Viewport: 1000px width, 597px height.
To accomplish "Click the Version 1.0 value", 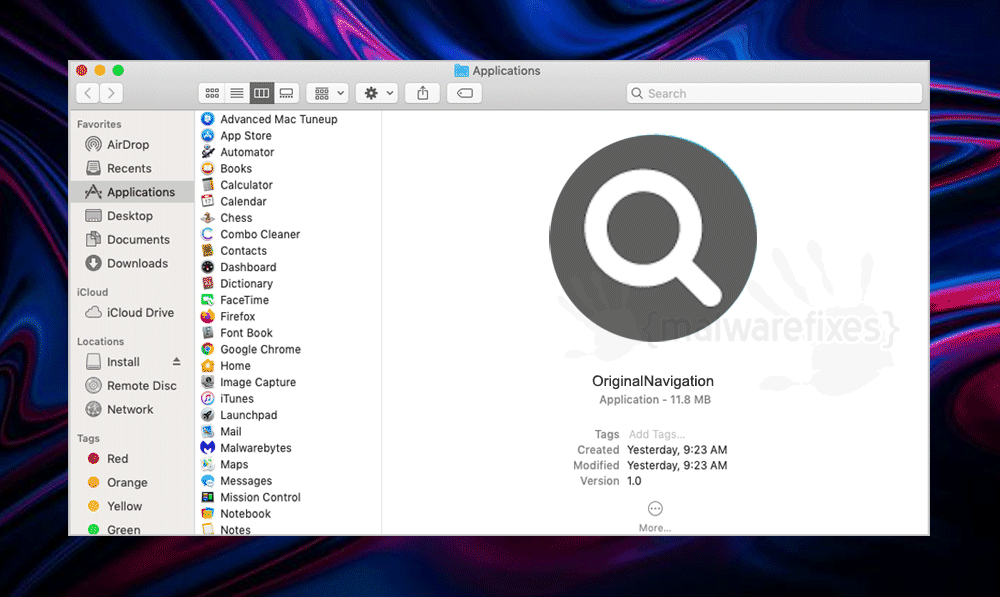I will click(x=634, y=481).
